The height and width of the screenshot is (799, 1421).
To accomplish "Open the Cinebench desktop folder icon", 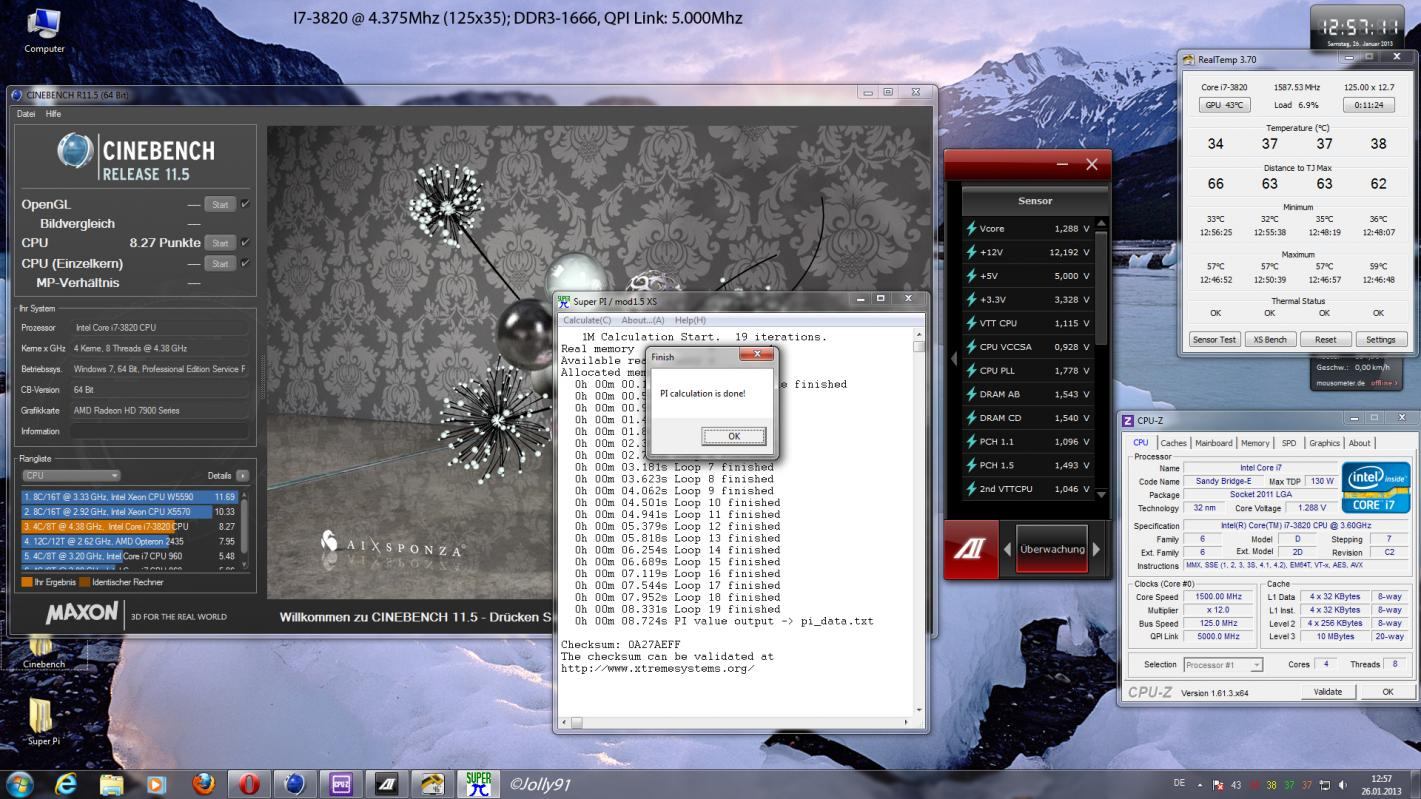I will pos(44,652).
